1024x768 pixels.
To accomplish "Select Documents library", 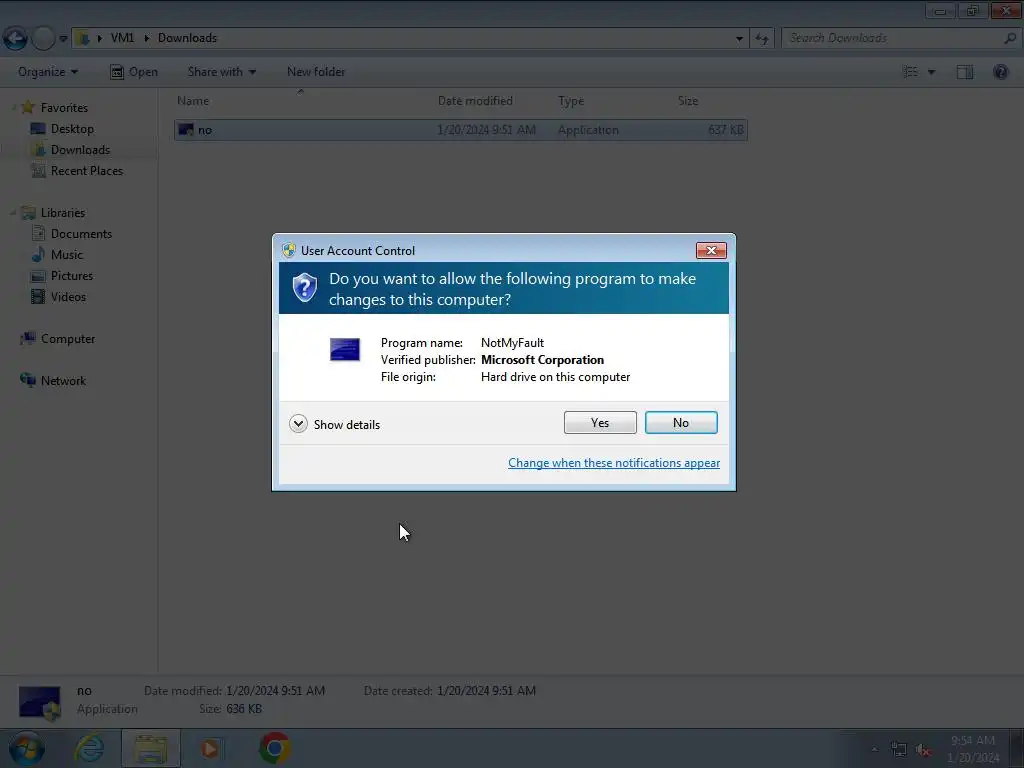I will pos(81,234).
